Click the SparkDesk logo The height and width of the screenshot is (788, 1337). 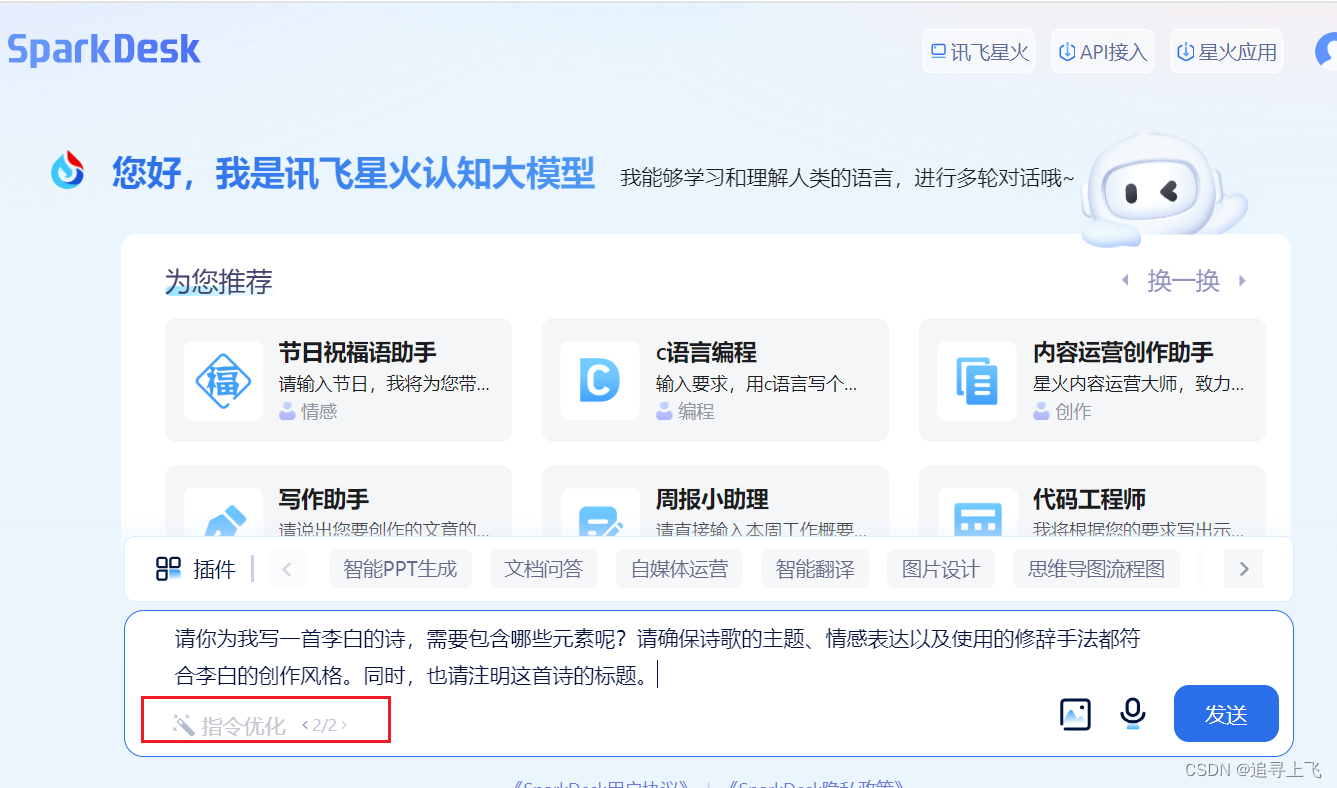pyautogui.click(x=104, y=50)
